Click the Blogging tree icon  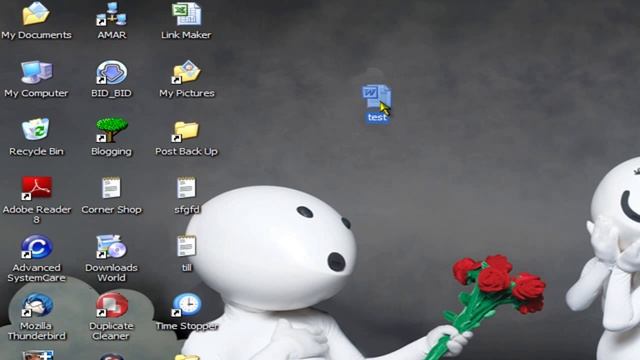[111, 130]
